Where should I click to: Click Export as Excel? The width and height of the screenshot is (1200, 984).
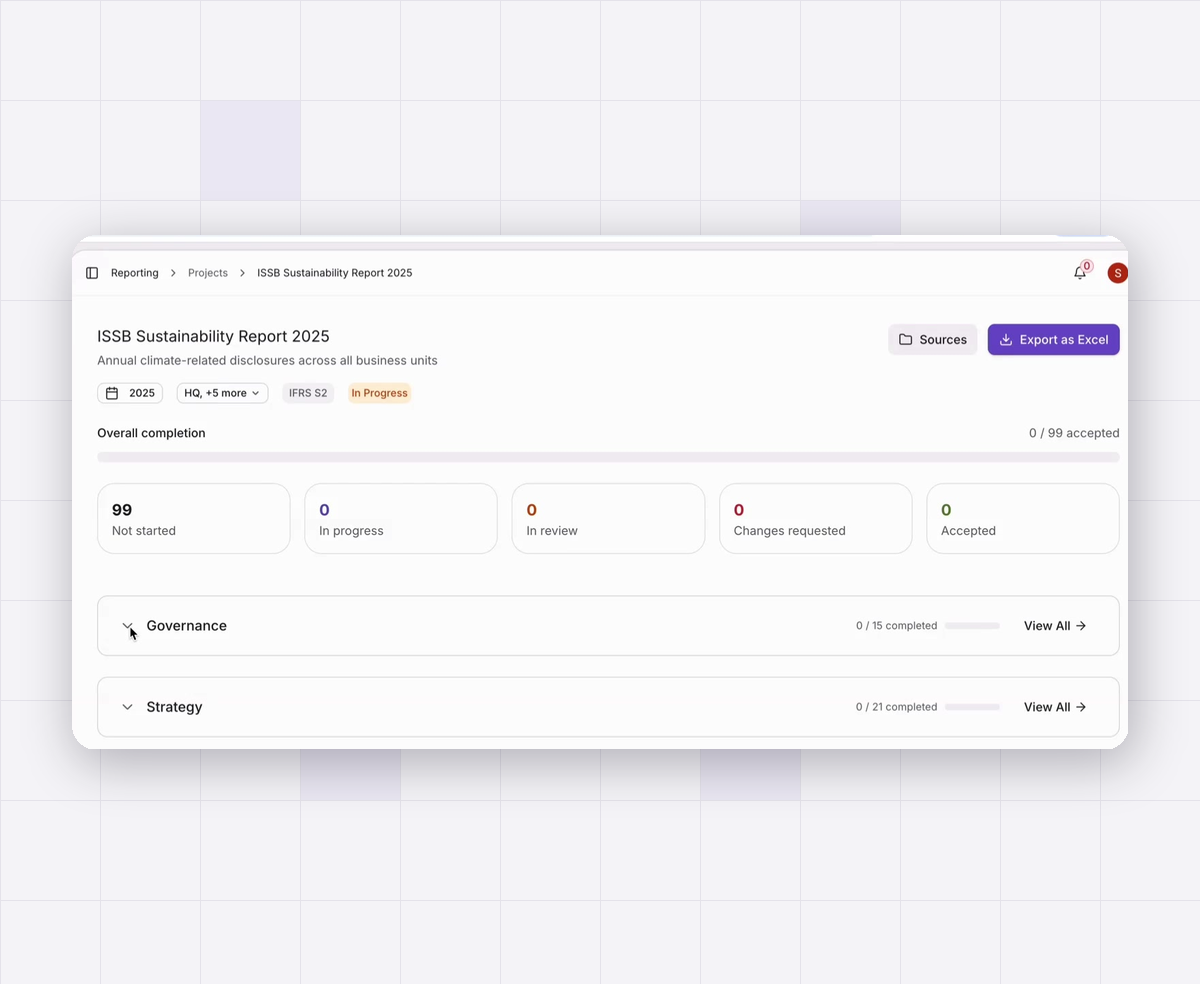[1054, 339]
